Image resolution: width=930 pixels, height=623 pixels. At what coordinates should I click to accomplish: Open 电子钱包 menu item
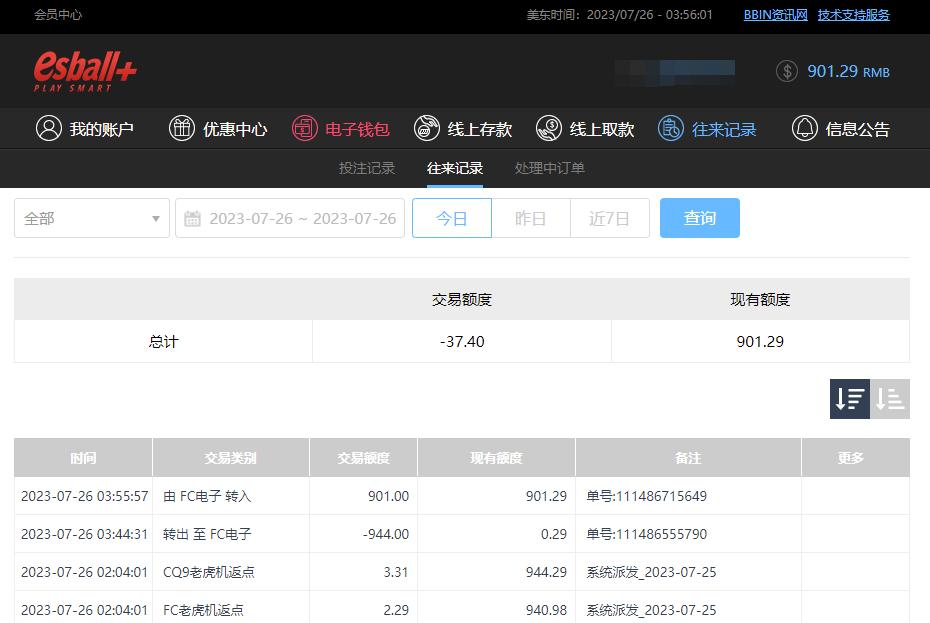click(x=340, y=129)
